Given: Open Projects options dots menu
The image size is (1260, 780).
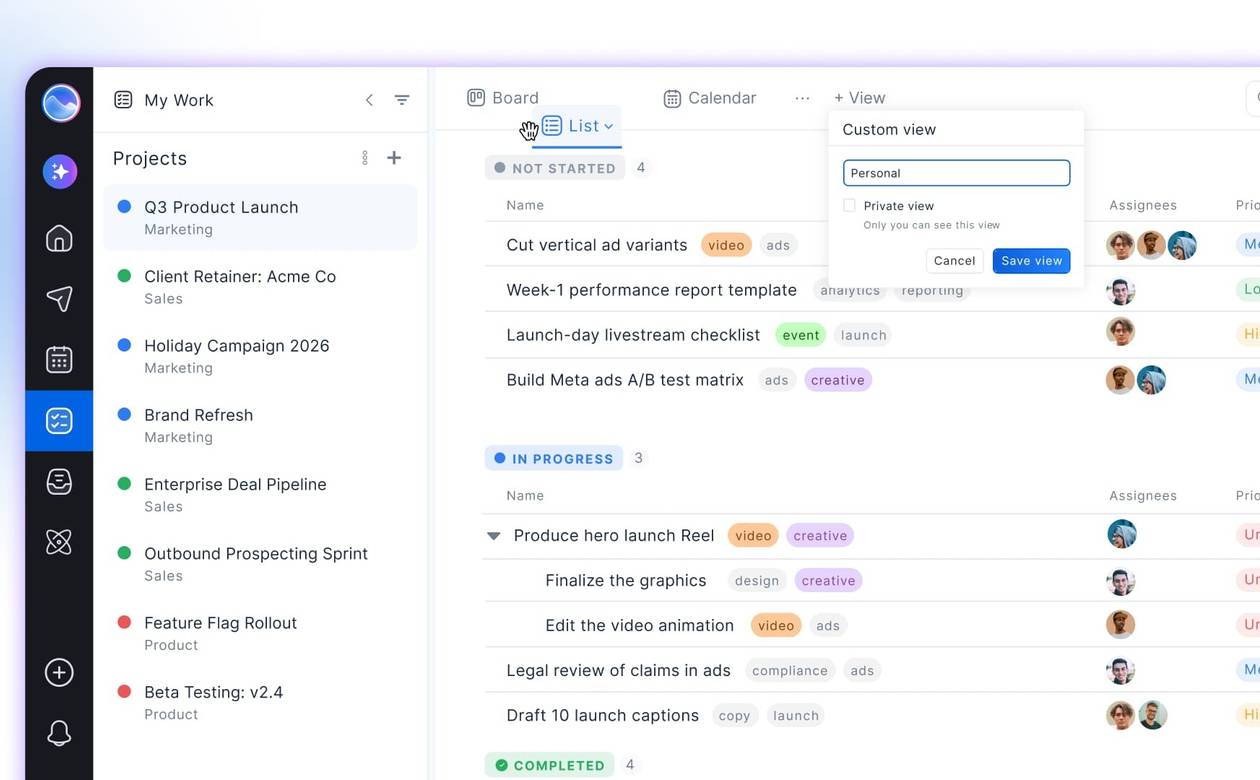Looking at the screenshot, I should 365,158.
